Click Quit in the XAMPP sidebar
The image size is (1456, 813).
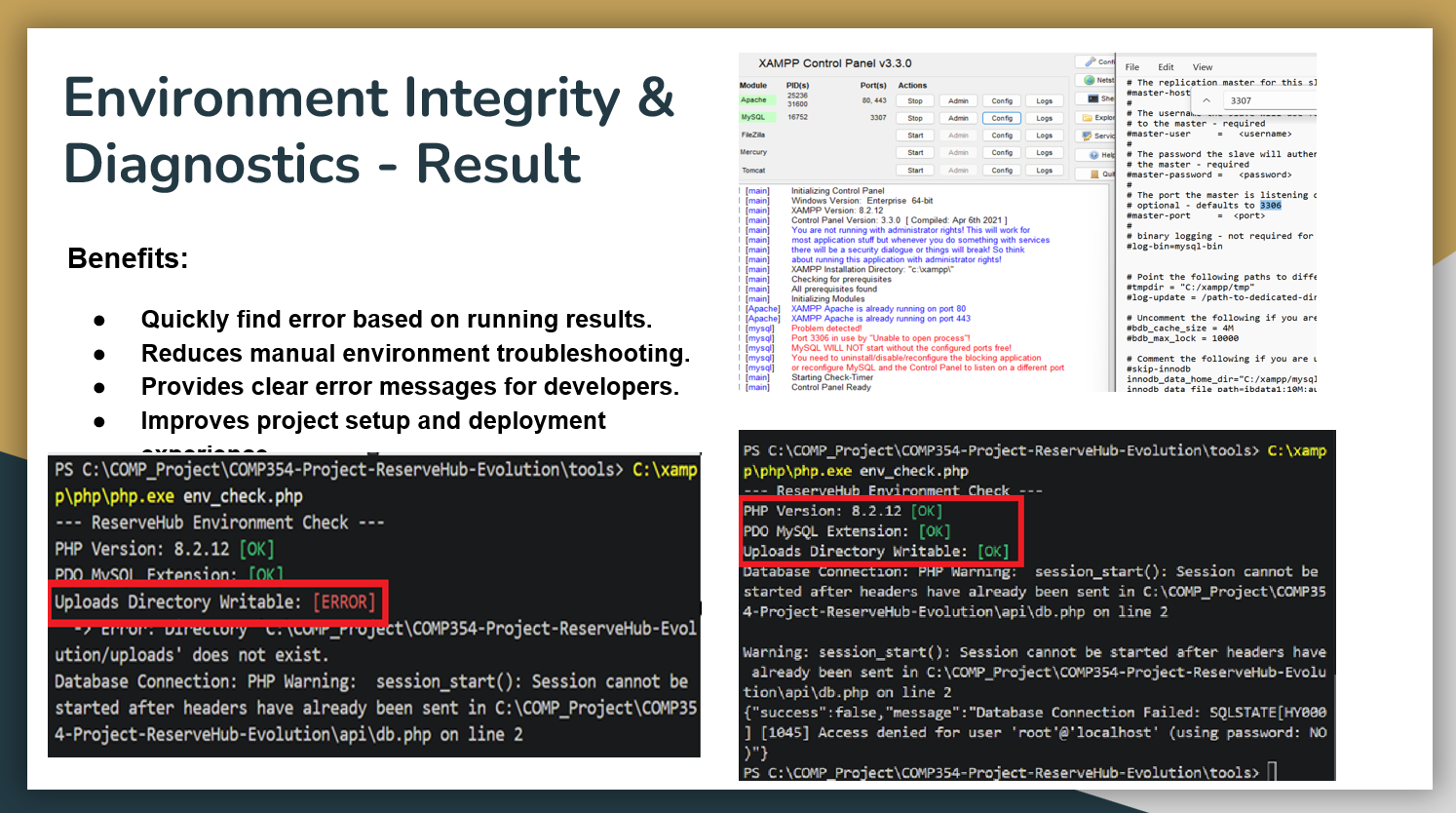[1096, 174]
